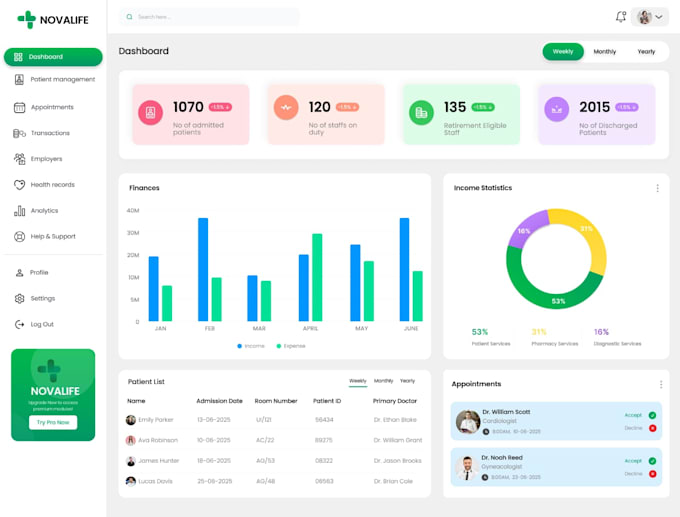Click patient name Ava Robinson
The height and width of the screenshot is (517, 680).
pos(158,440)
